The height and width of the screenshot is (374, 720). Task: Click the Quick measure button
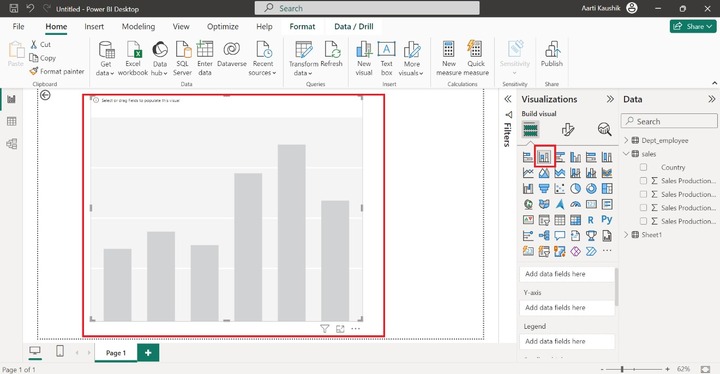click(476, 58)
